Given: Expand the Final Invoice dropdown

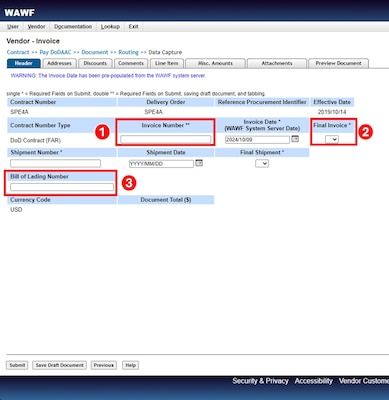Looking at the screenshot, I should (x=332, y=139).
